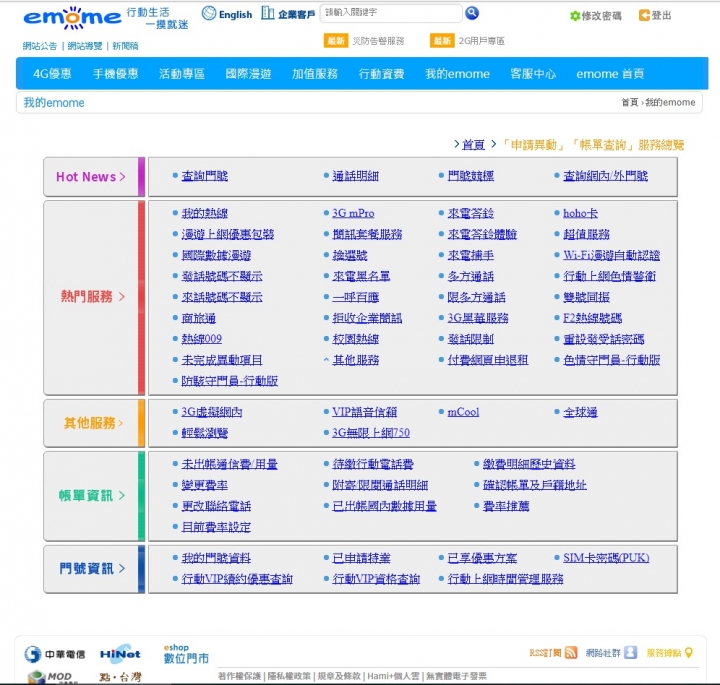
Task: Open 通話明細 link
Action: 356,176
